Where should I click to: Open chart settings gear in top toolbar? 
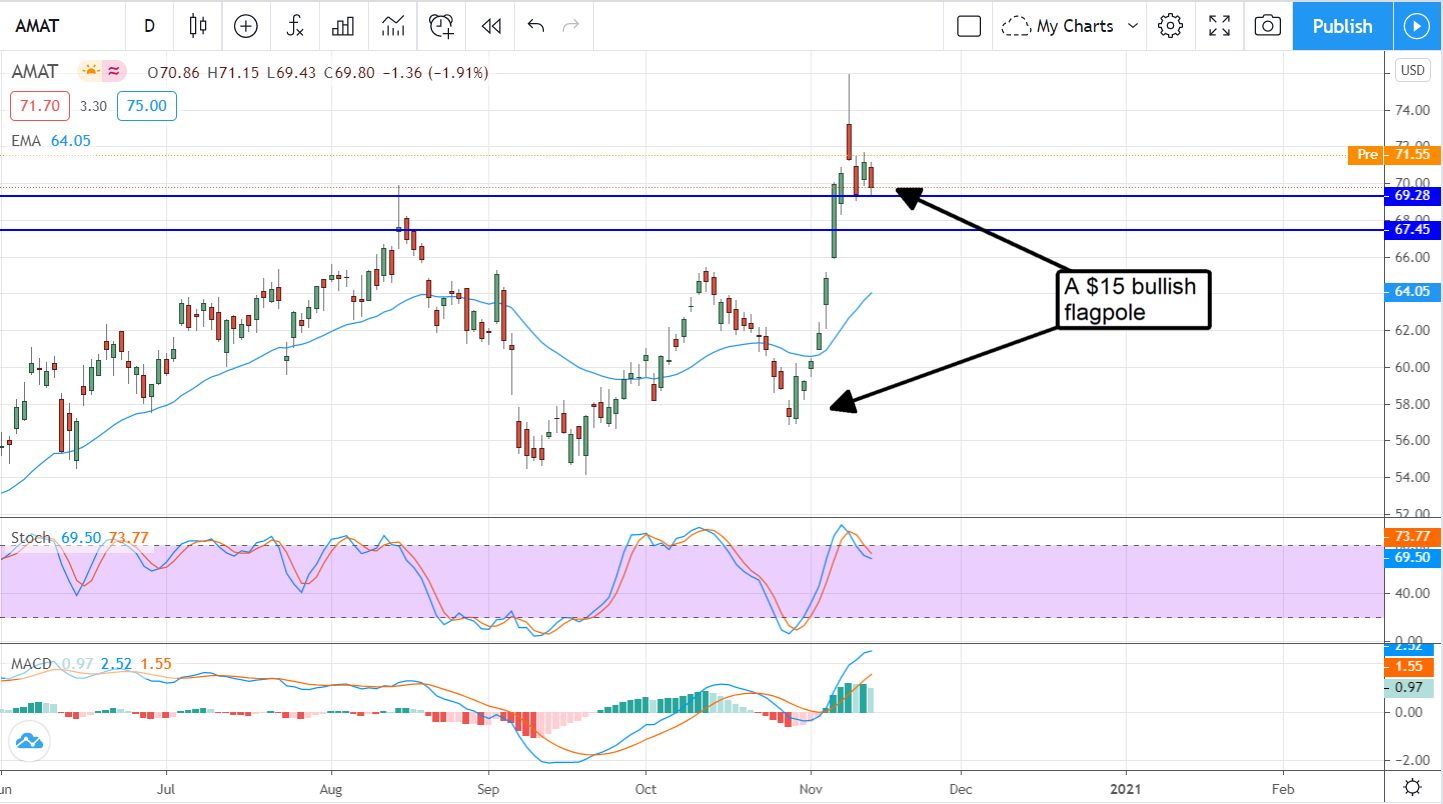coord(1170,26)
